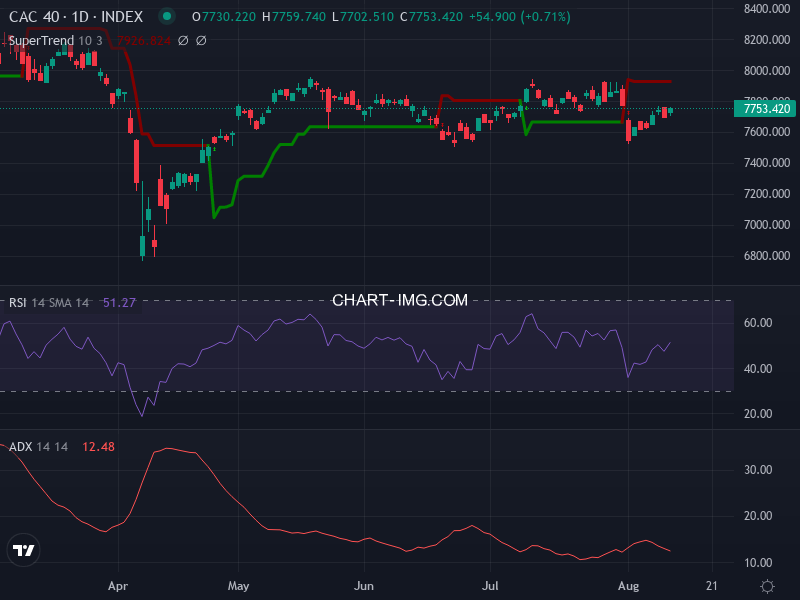The width and height of the screenshot is (800, 600).
Task: Click the ADX 20.00 scale label
Action: (x=758, y=516)
